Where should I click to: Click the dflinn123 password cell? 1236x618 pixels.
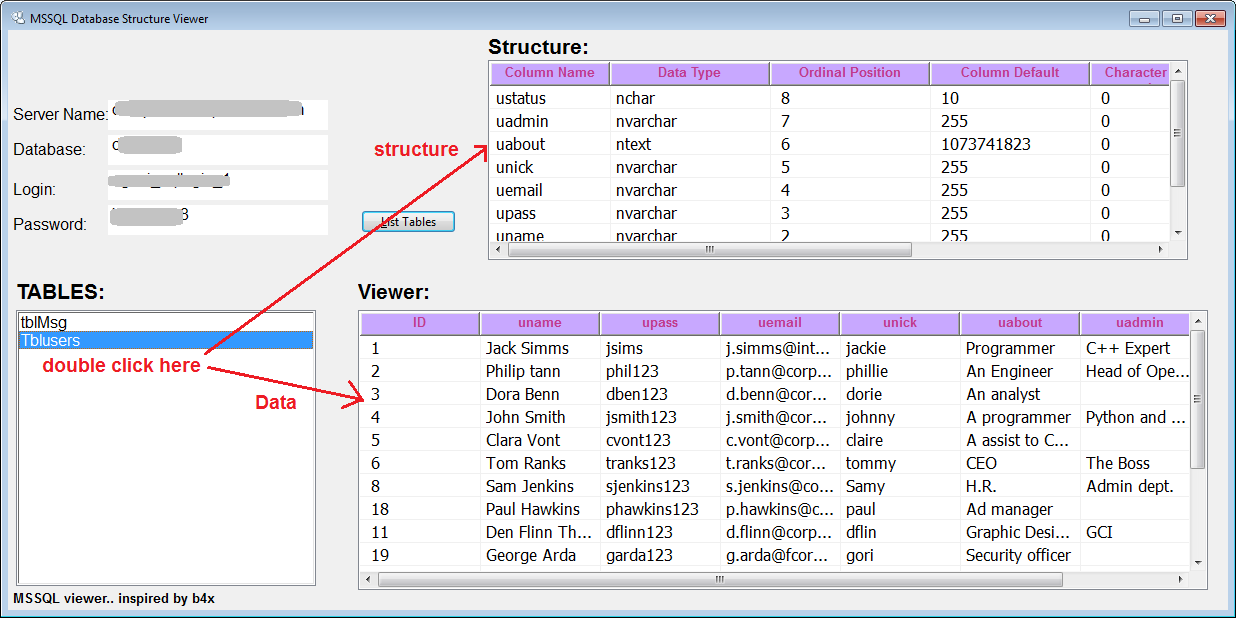click(660, 532)
